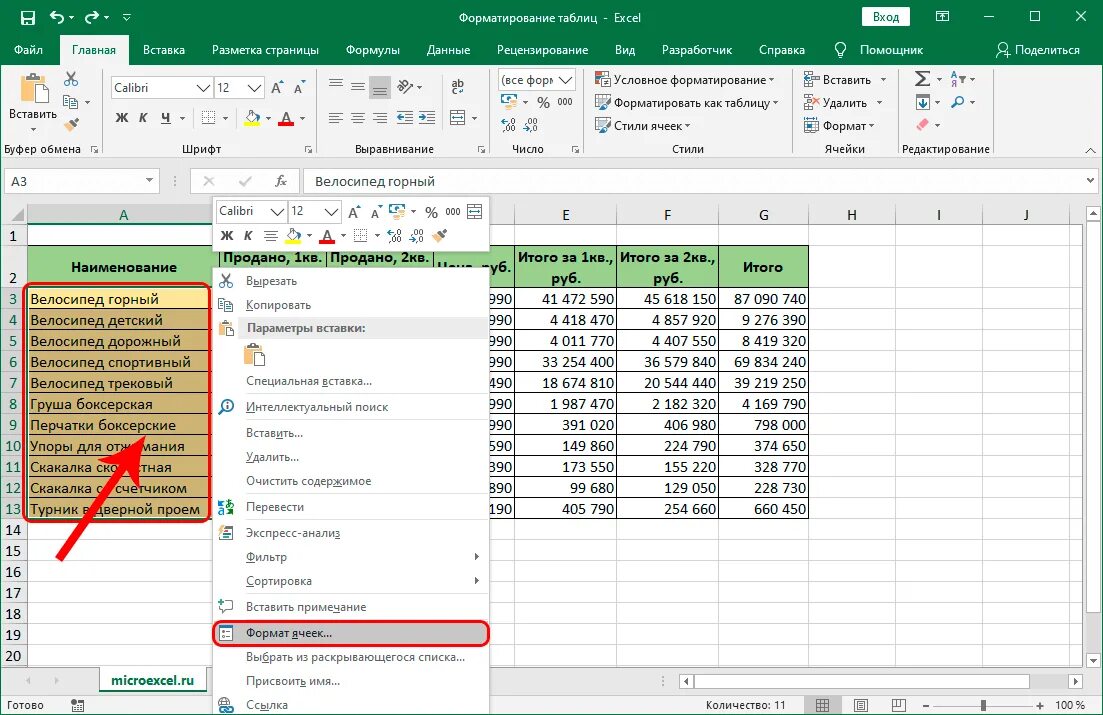
Task: Undo the last action
Action: [x=57, y=18]
